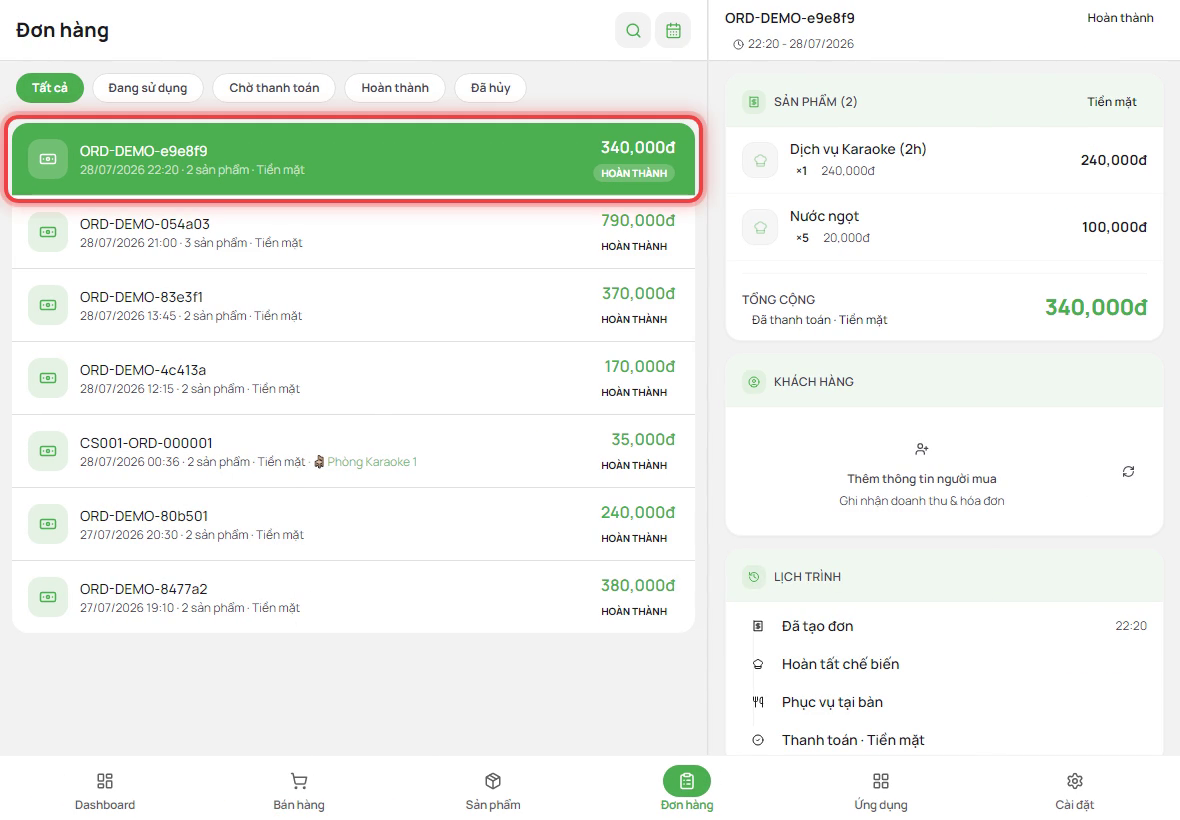Screen dimensions: 1180x820
Task: Select the Nước ngọt item
Action: click(944, 226)
